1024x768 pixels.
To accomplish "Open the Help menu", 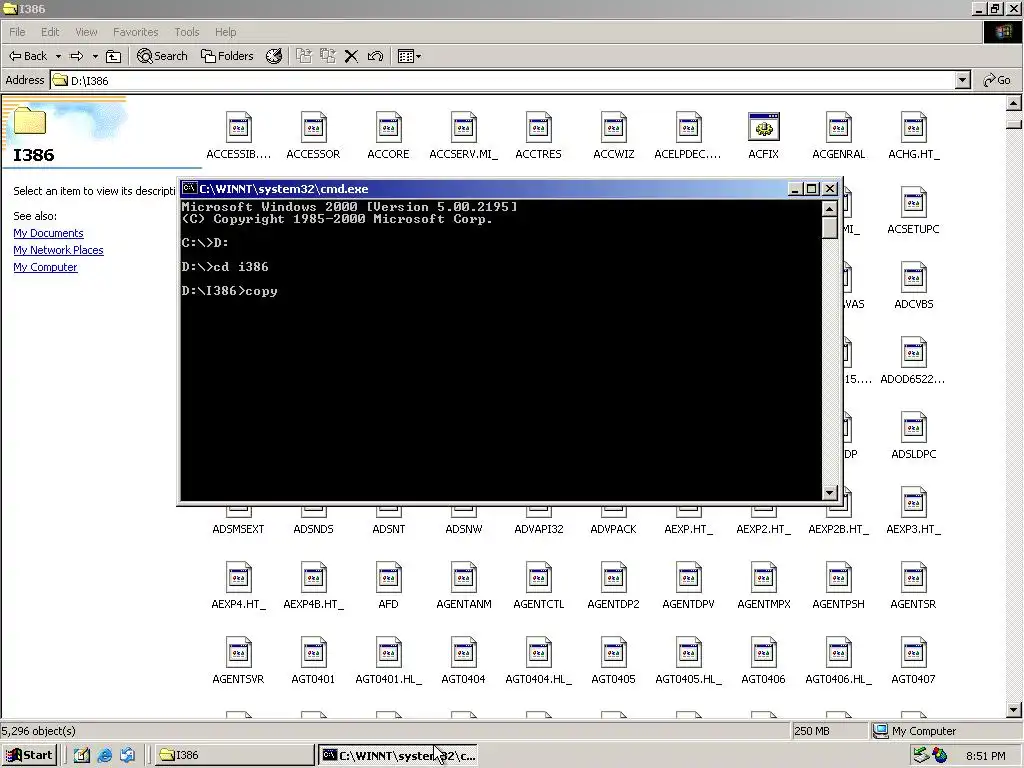I will (x=225, y=32).
